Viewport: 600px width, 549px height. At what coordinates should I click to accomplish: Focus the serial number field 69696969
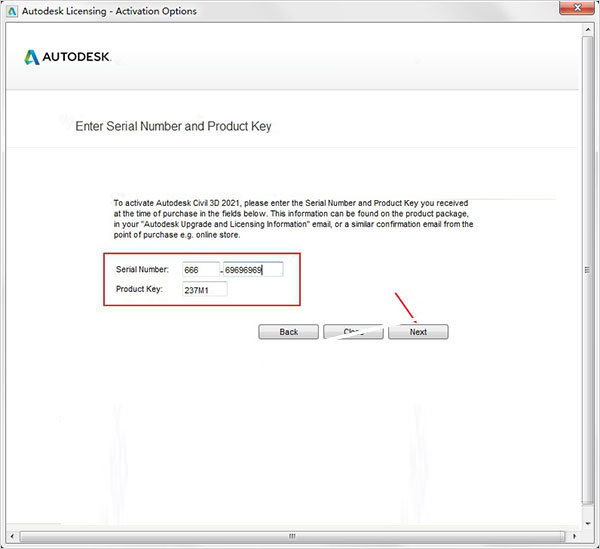[253, 270]
